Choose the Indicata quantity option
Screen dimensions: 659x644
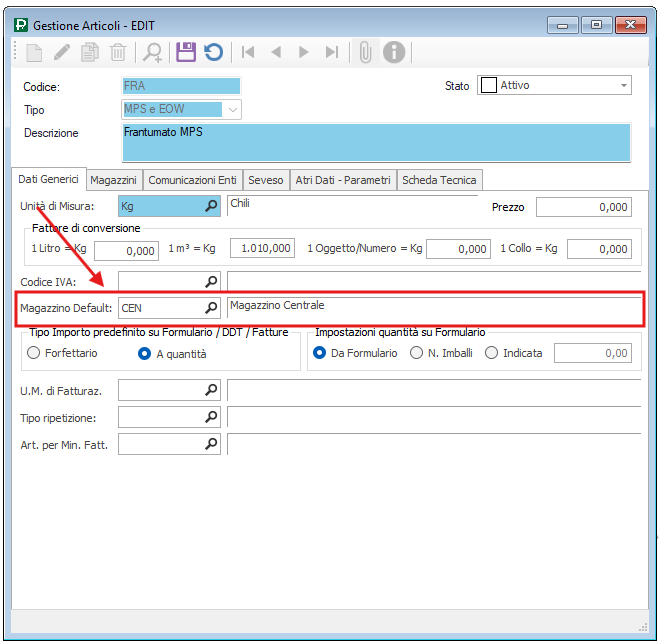pyautogui.click(x=491, y=353)
